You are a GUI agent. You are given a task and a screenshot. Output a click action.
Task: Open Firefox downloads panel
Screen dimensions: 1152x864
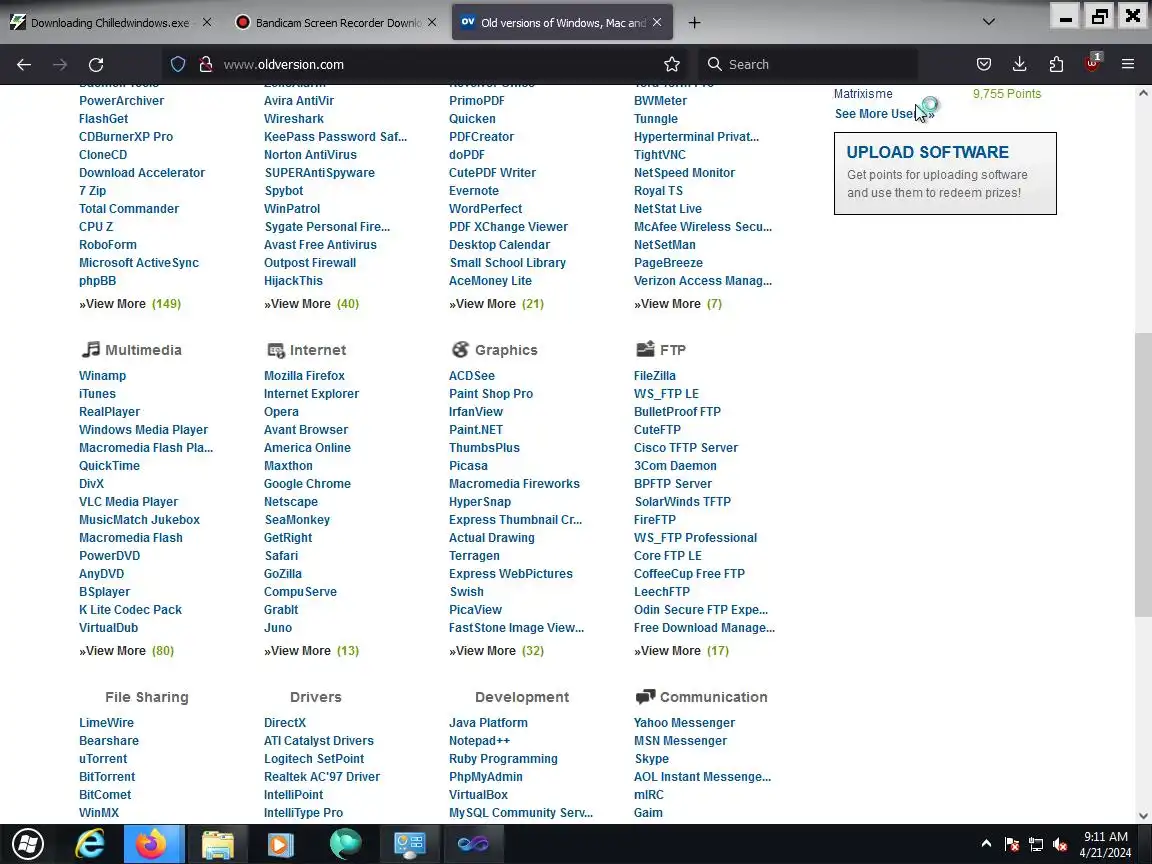click(1020, 65)
